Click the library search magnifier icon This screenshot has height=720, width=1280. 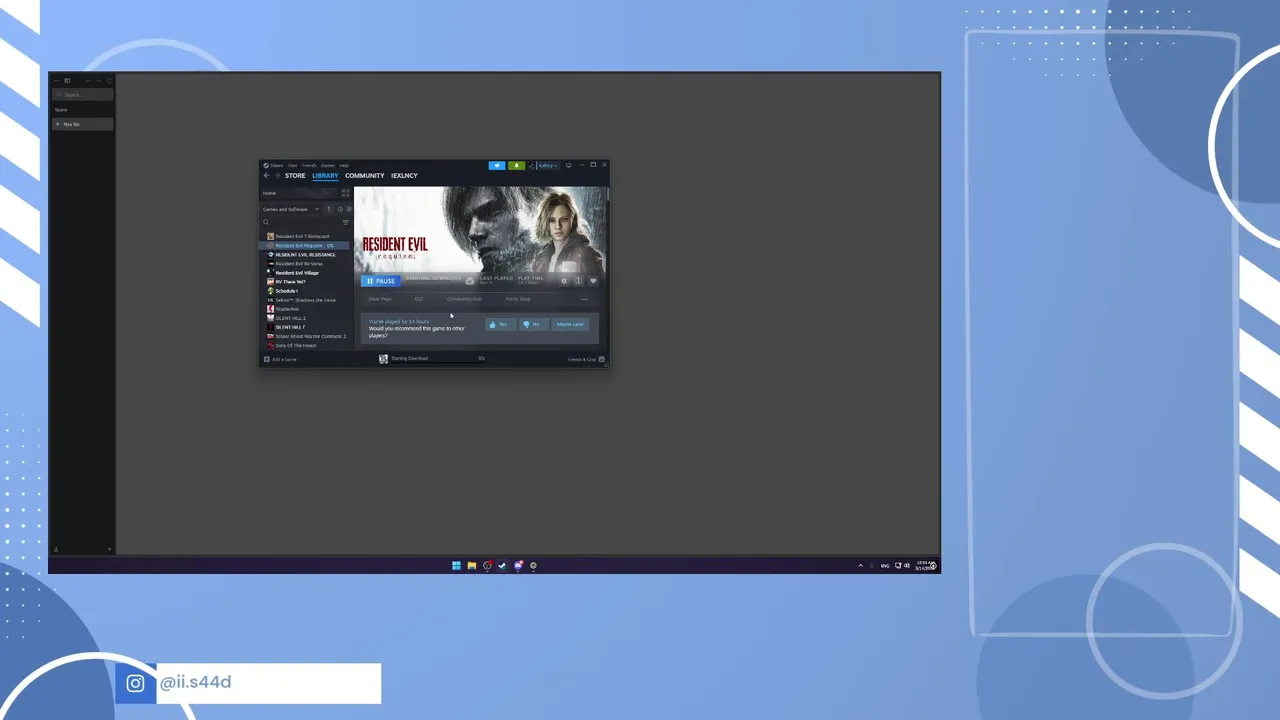pyautogui.click(x=266, y=222)
